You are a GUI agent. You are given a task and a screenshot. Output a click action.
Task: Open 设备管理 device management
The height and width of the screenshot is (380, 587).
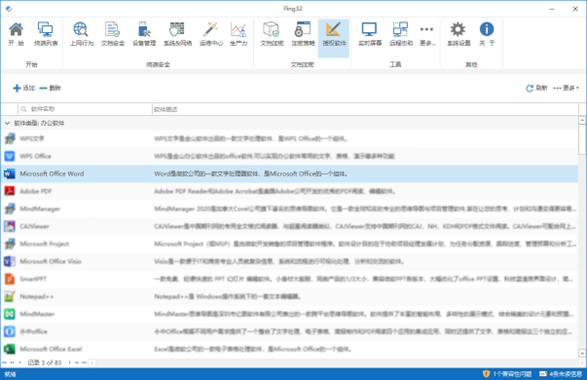pos(144,34)
